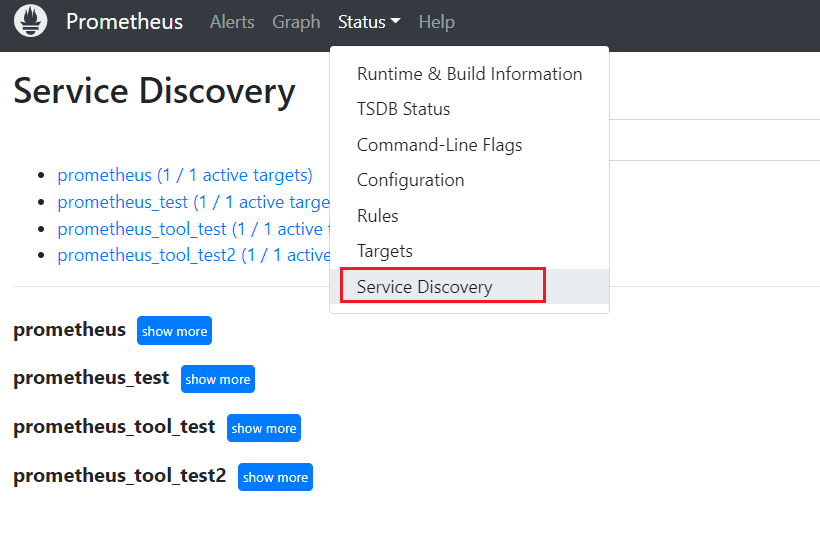Select Runtime & Build Information

point(469,74)
